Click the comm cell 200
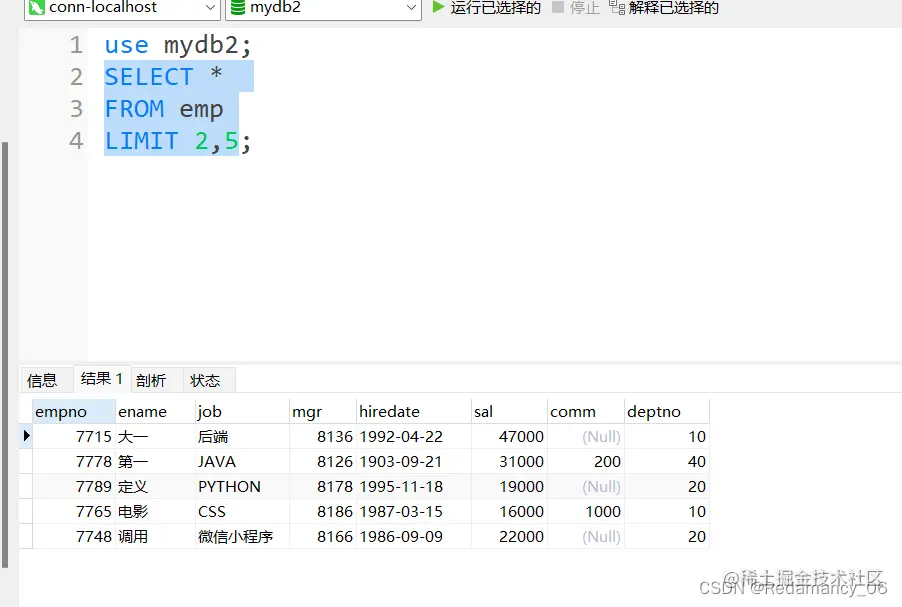Image resolution: width=902 pixels, height=607 pixels. 586,461
